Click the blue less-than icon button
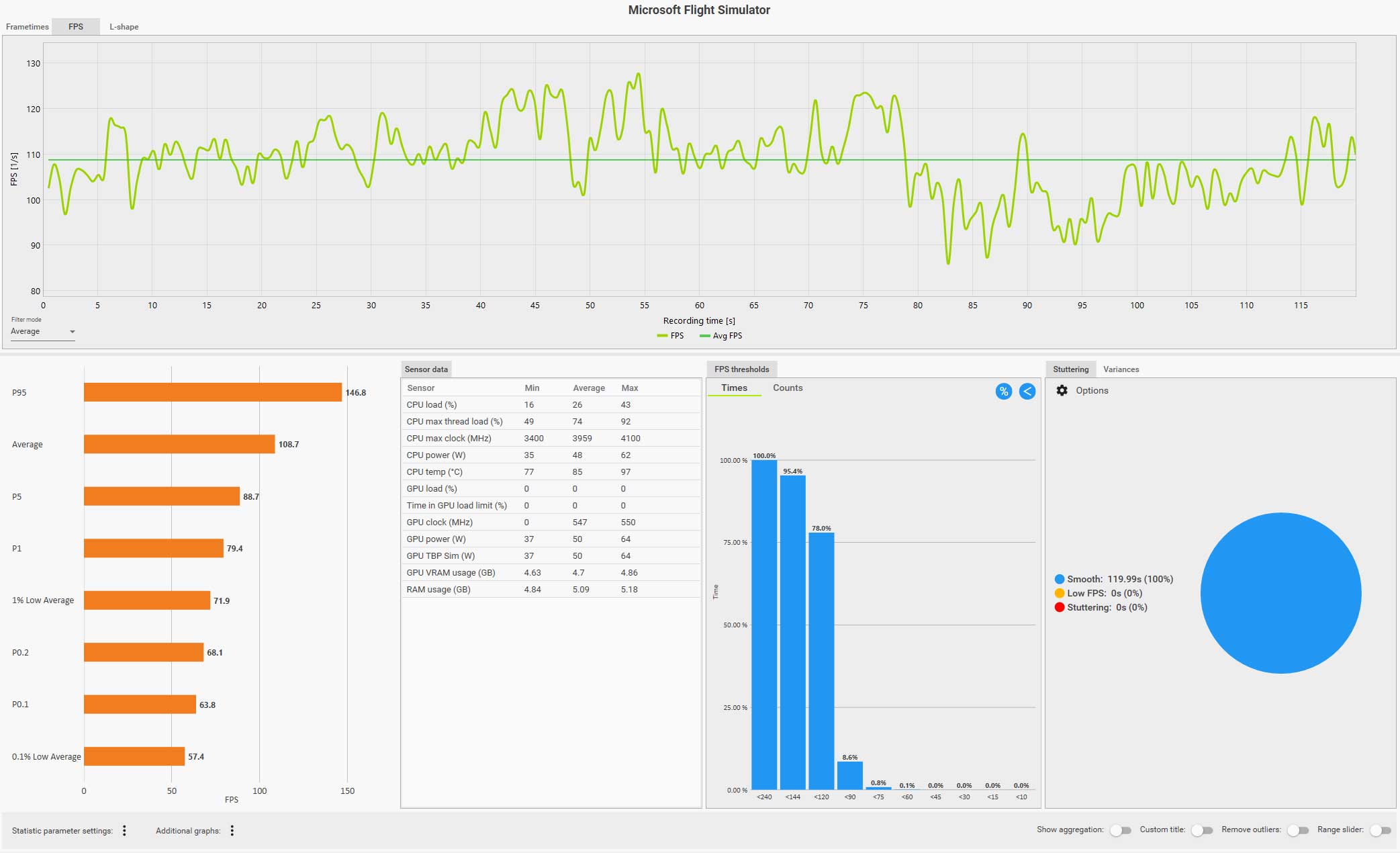The height and width of the screenshot is (853, 1400). pyautogui.click(x=1027, y=392)
